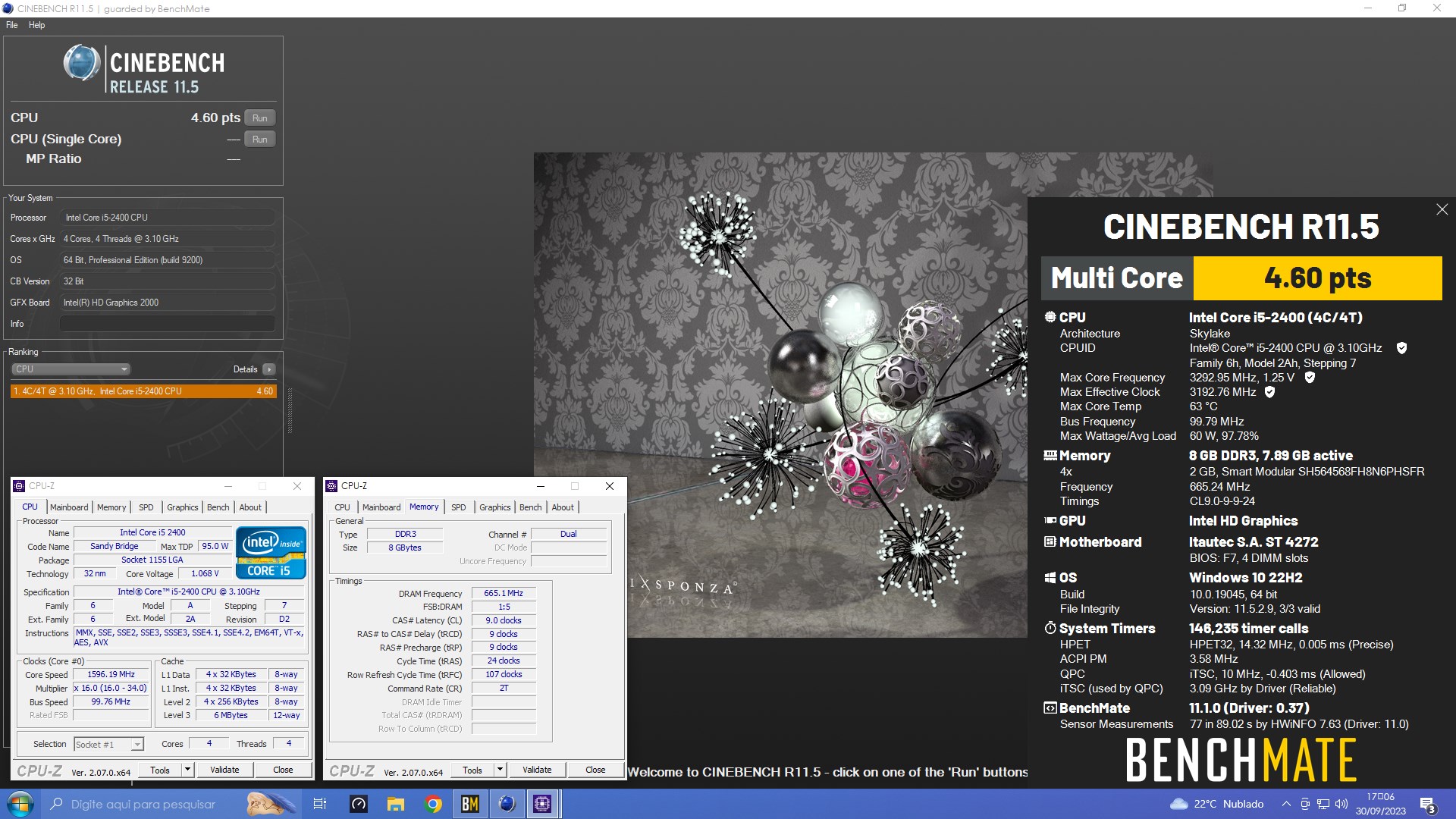The width and height of the screenshot is (1456, 819).
Task: Switch to BenchMate taskbar icon
Action: (469, 804)
